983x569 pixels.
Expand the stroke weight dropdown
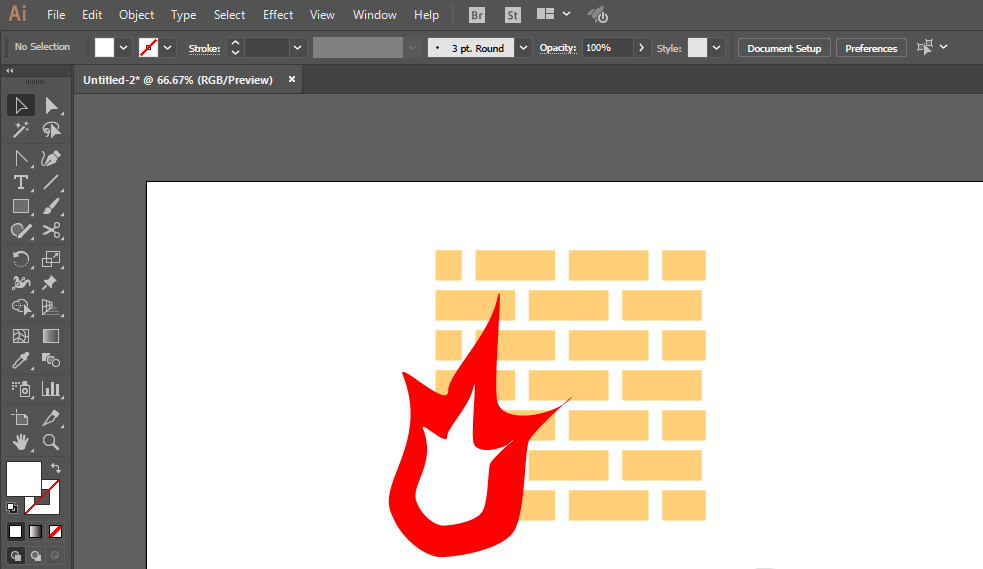(298, 48)
